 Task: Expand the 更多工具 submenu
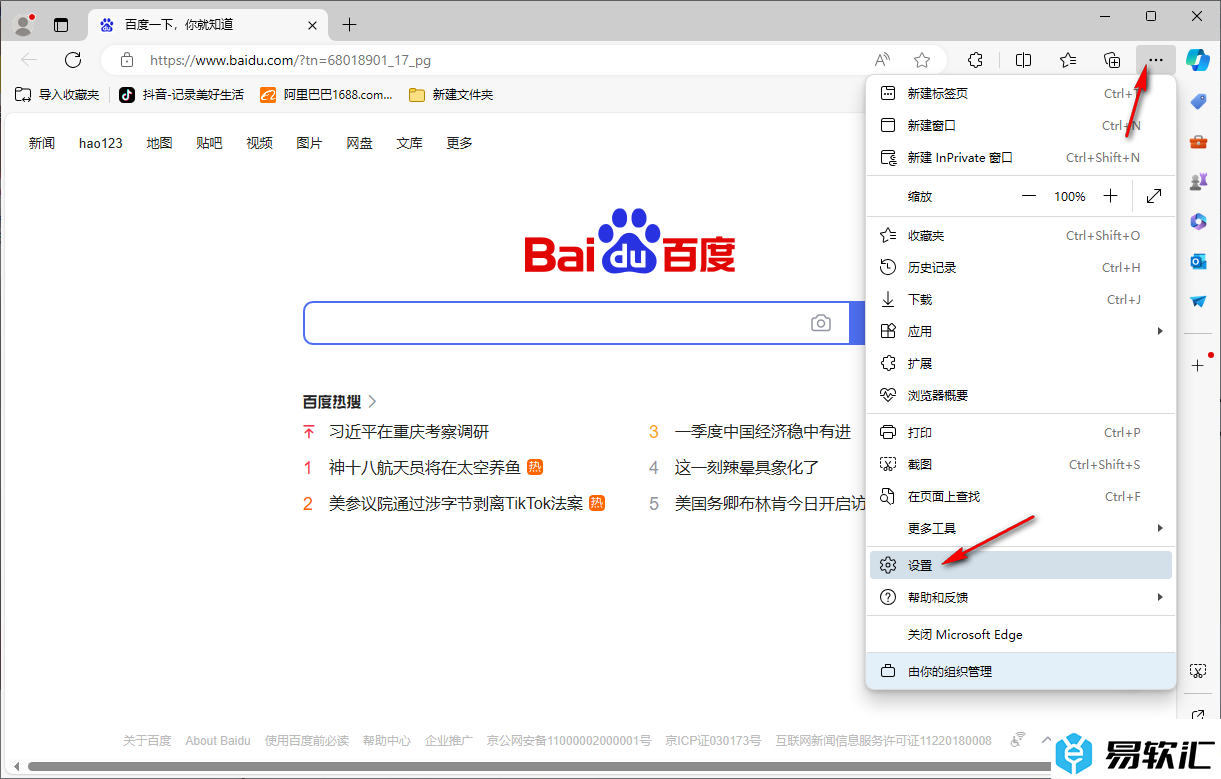1020,528
